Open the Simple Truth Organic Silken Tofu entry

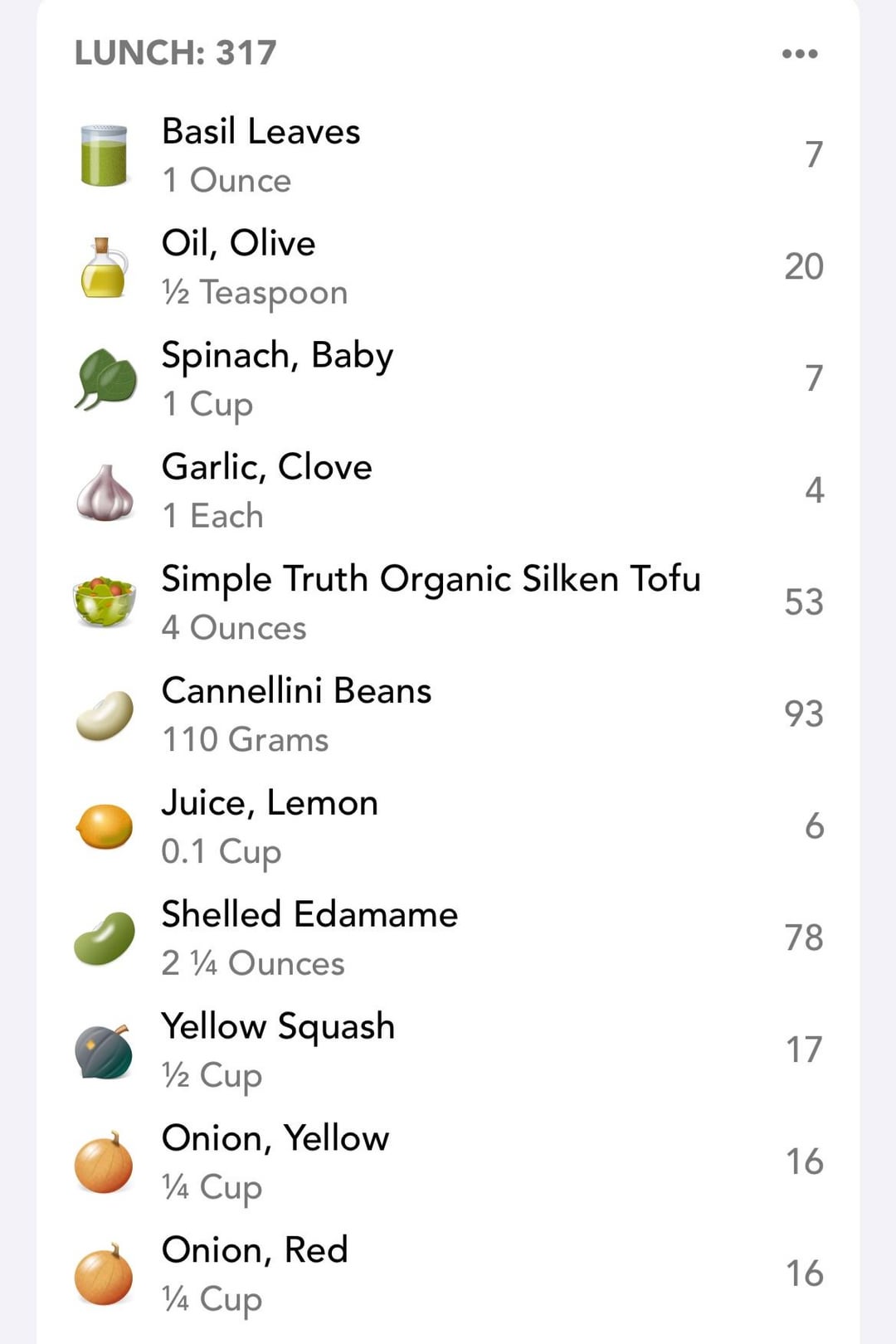pyautogui.click(x=431, y=579)
